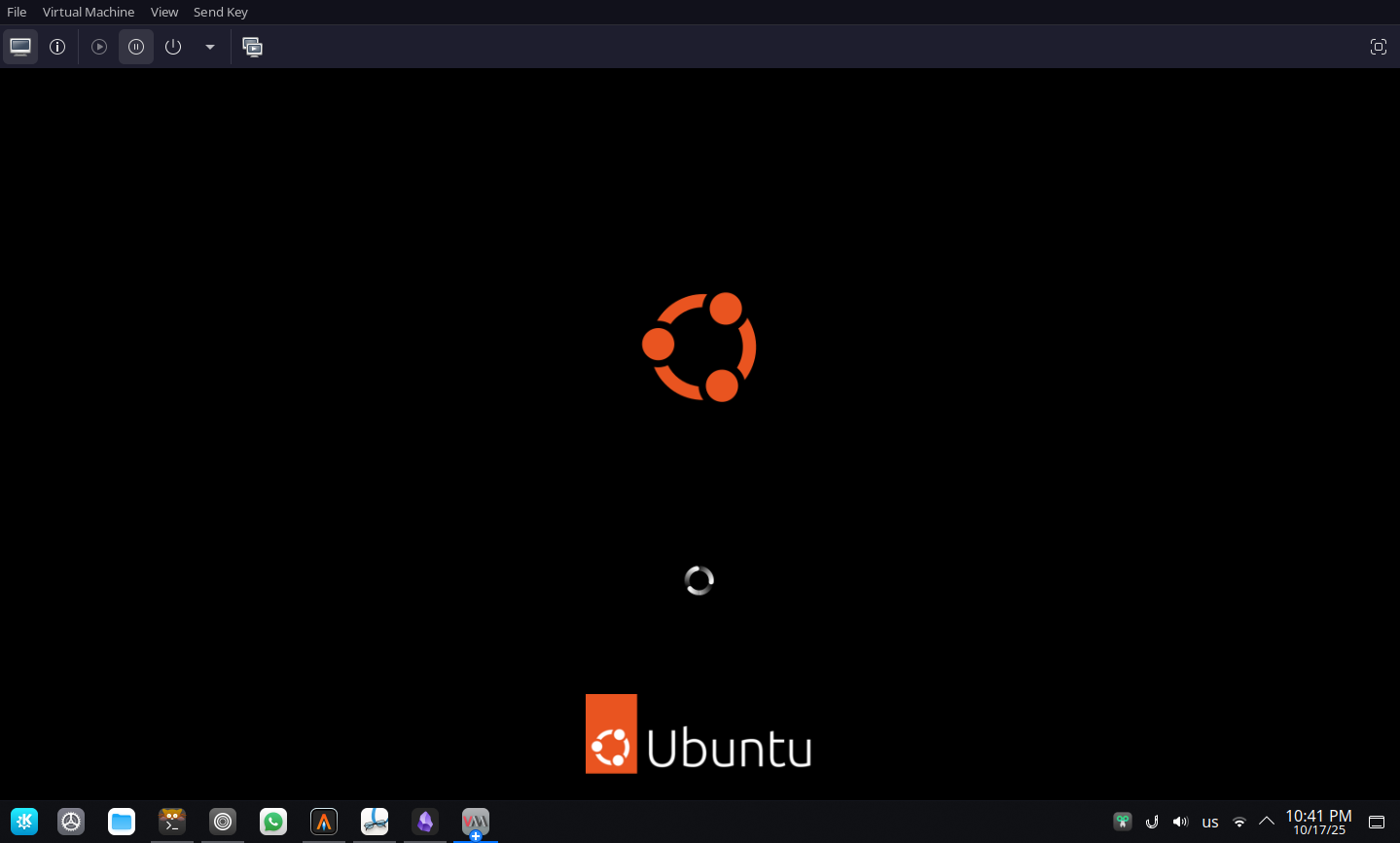Open the Virtual Machine menu
1400x843 pixels.
click(x=89, y=12)
